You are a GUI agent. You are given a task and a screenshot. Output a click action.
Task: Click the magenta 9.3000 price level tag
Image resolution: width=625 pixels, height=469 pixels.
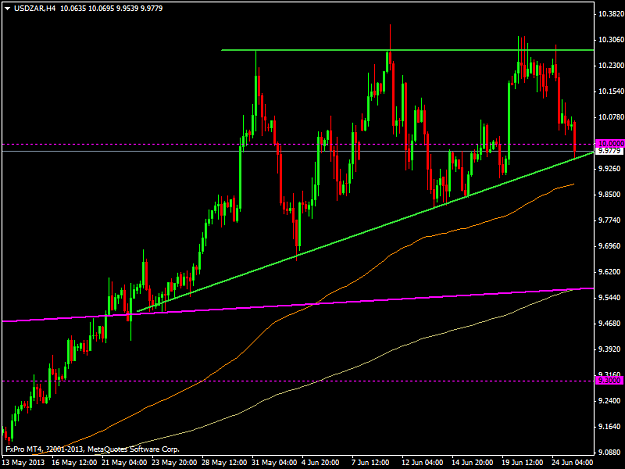click(609, 381)
